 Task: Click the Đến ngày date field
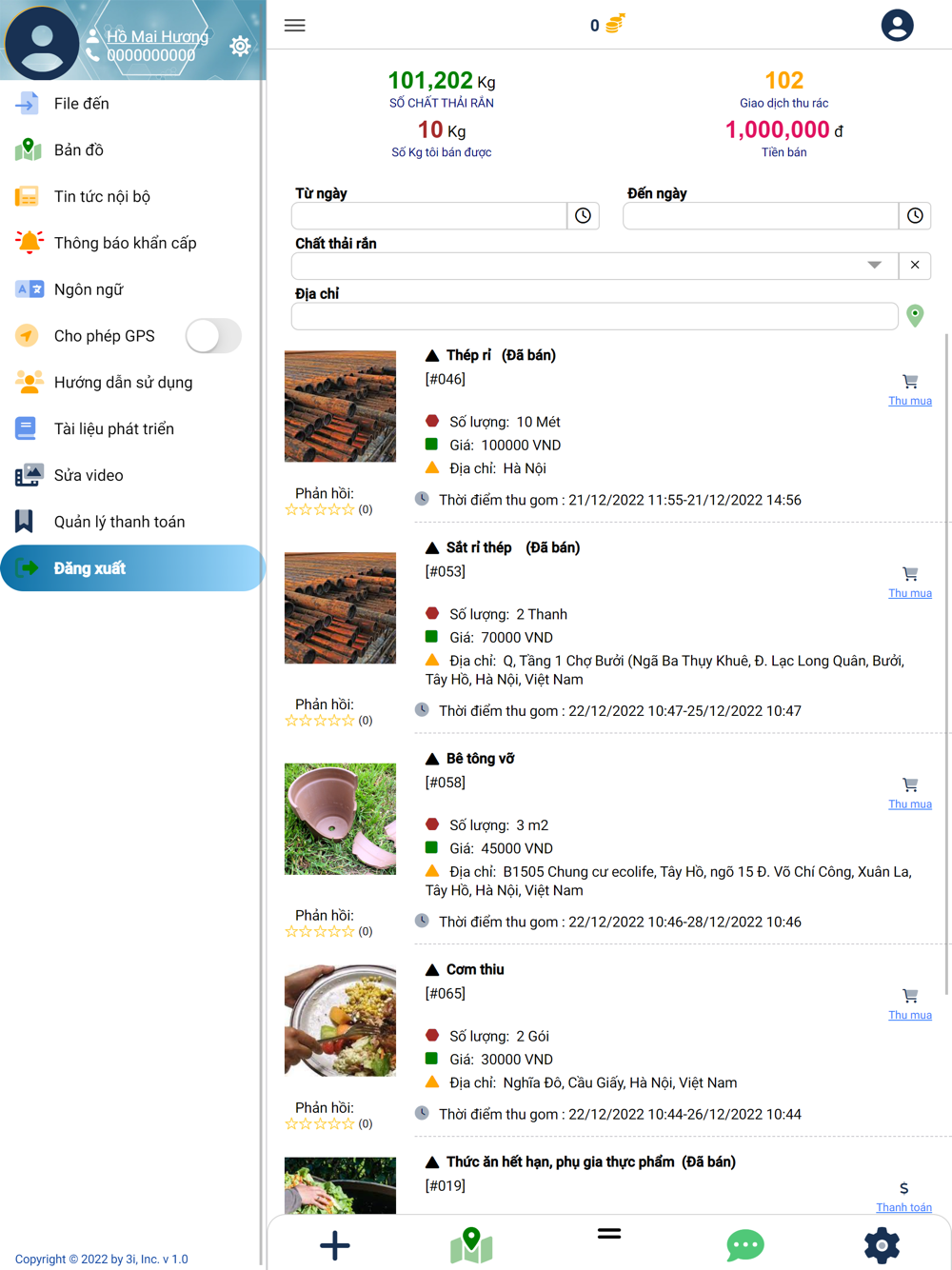pos(761,216)
